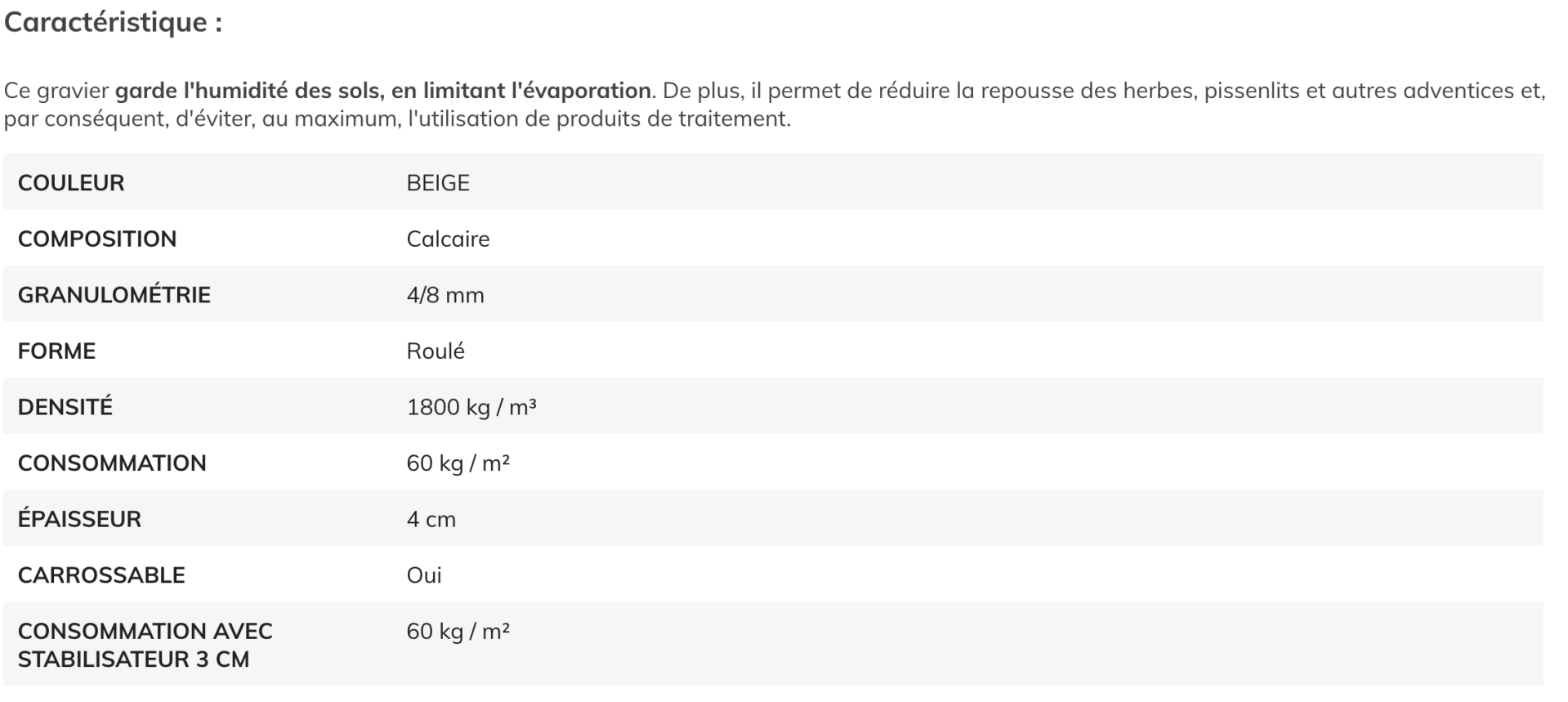Select the DENSITÉ row label
This screenshot has height=702, width=1568.
[x=65, y=407]
